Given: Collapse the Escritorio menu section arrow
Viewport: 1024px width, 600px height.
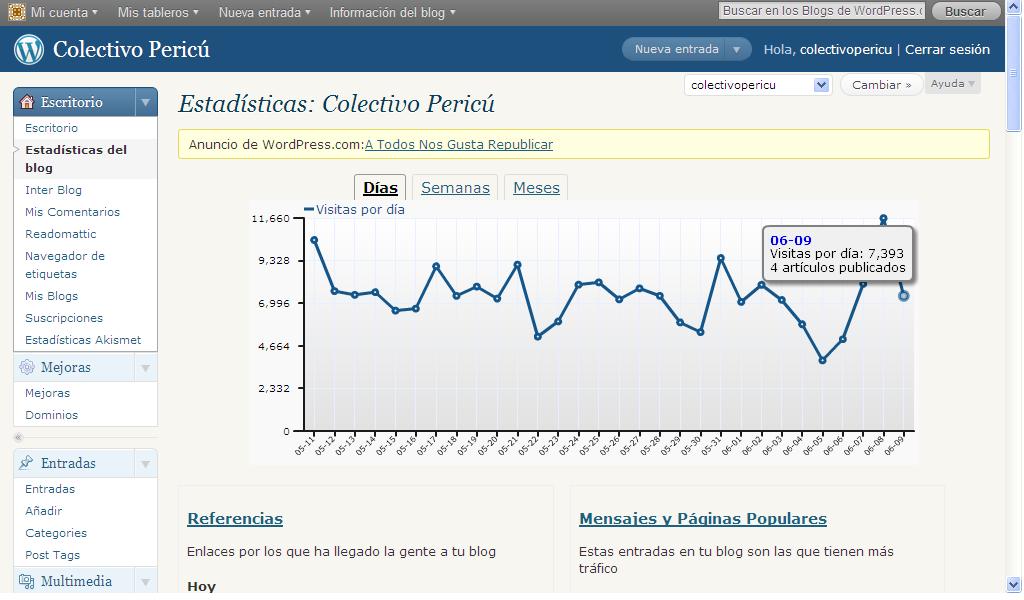Looking at the screenshot, I should 145,102.
